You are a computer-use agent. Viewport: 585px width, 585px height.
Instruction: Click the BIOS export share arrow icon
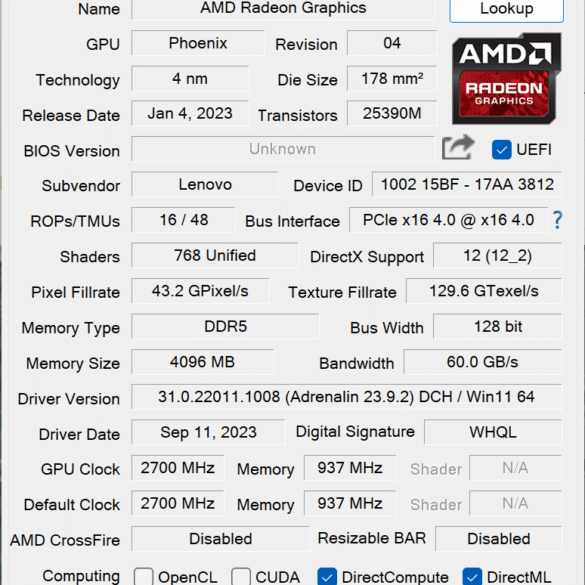[458, 147]
